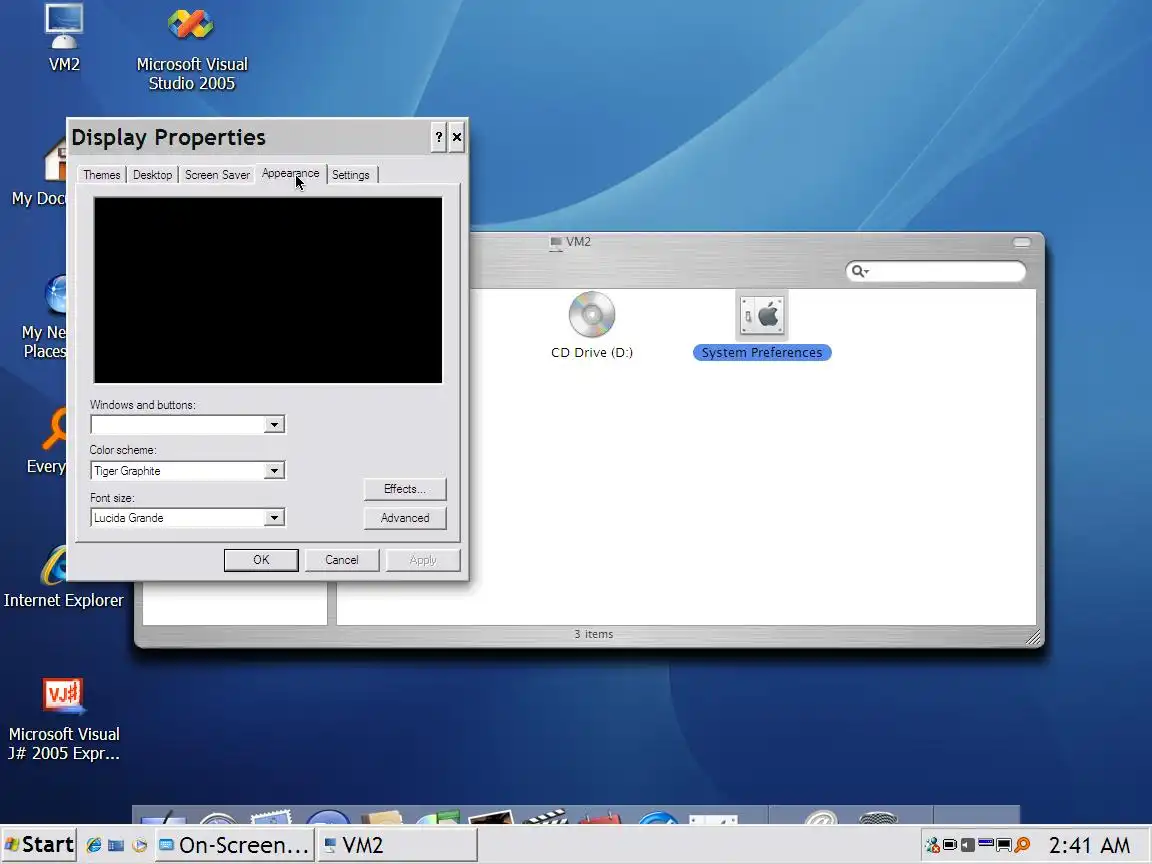
Task: Click the Effects... button
Action: pos(405,489)
